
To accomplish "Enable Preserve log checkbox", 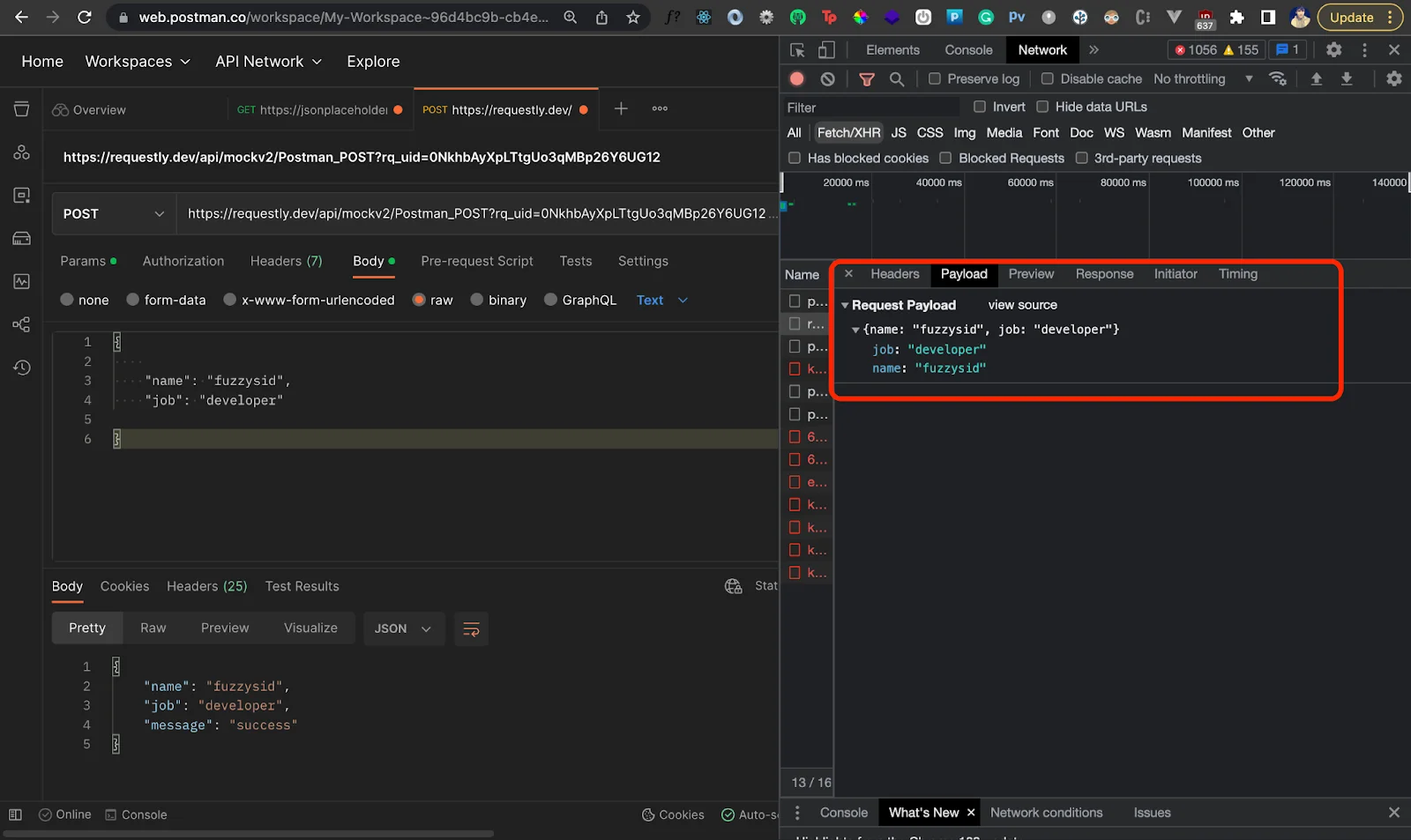I will 935,78.
